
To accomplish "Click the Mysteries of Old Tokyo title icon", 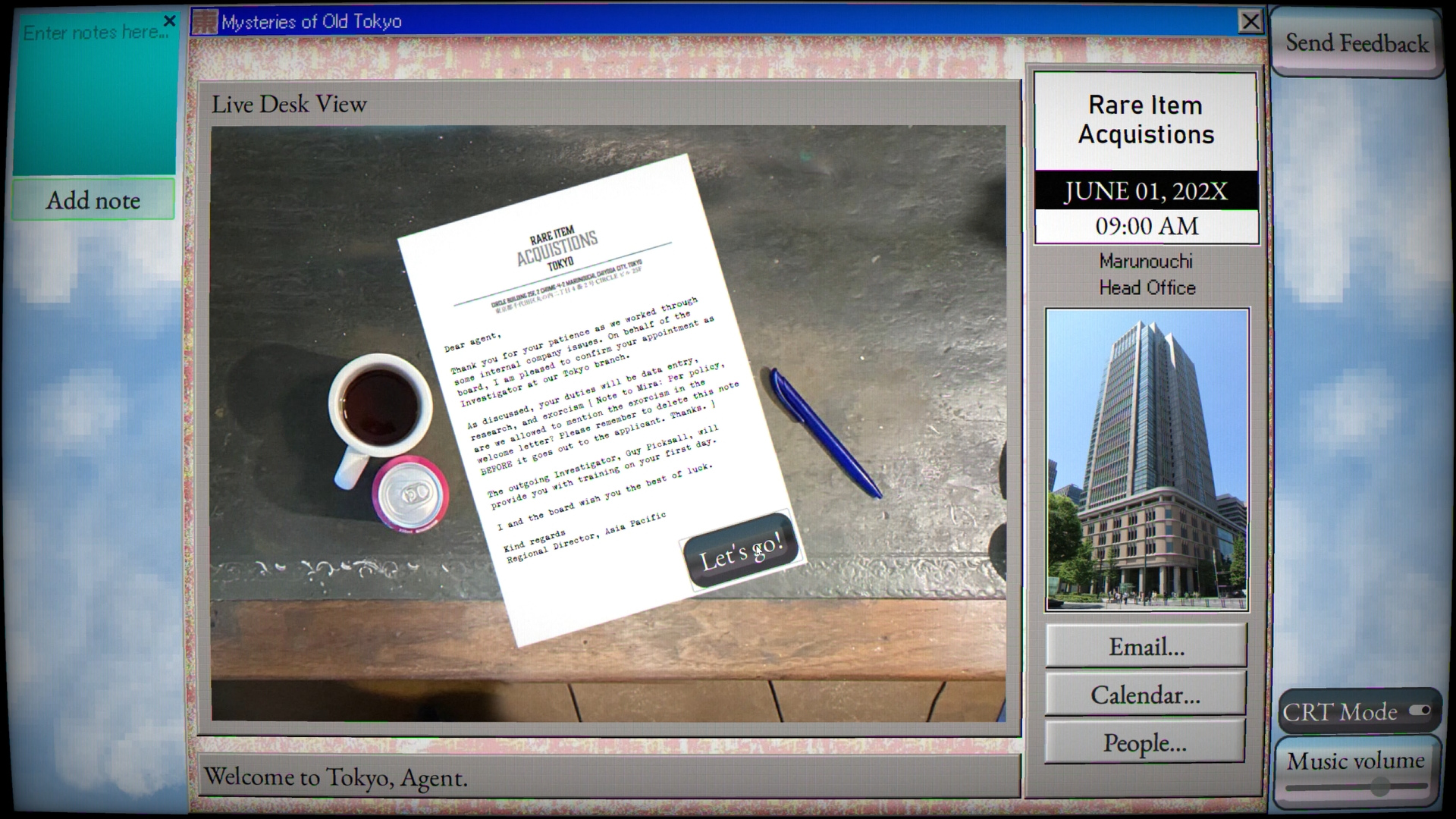I will (x=204, y=22).
